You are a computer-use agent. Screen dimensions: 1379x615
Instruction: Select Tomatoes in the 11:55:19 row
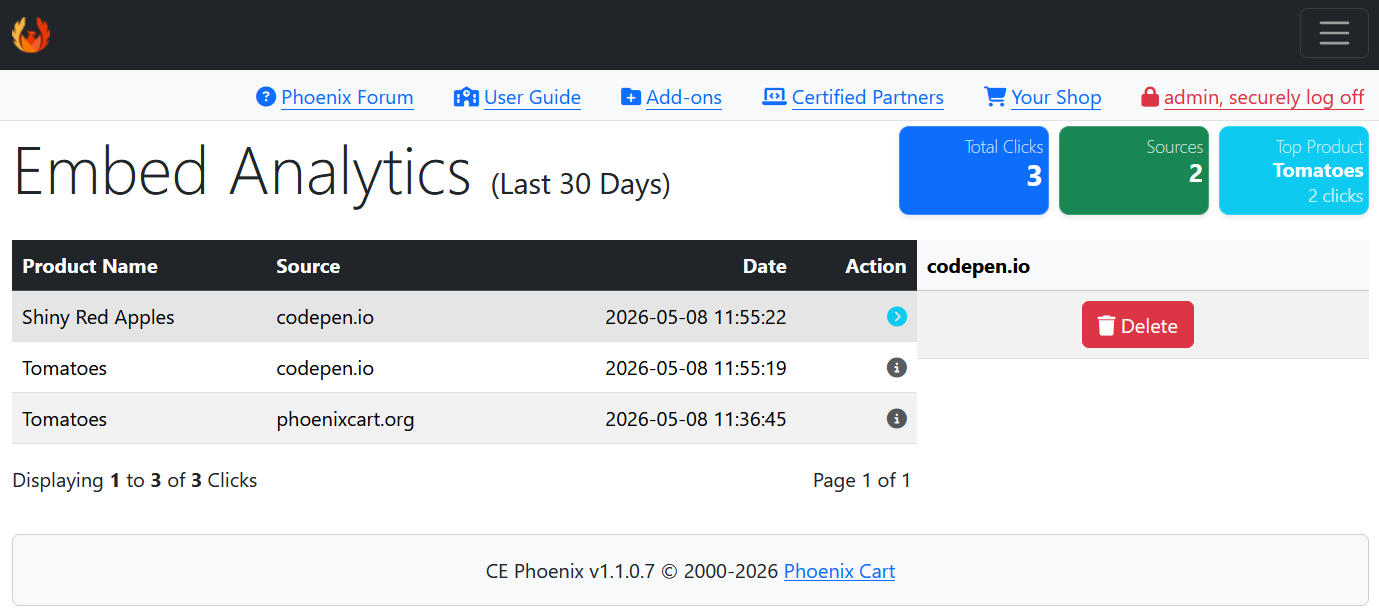pyautogui.click(x=64, y=368)
